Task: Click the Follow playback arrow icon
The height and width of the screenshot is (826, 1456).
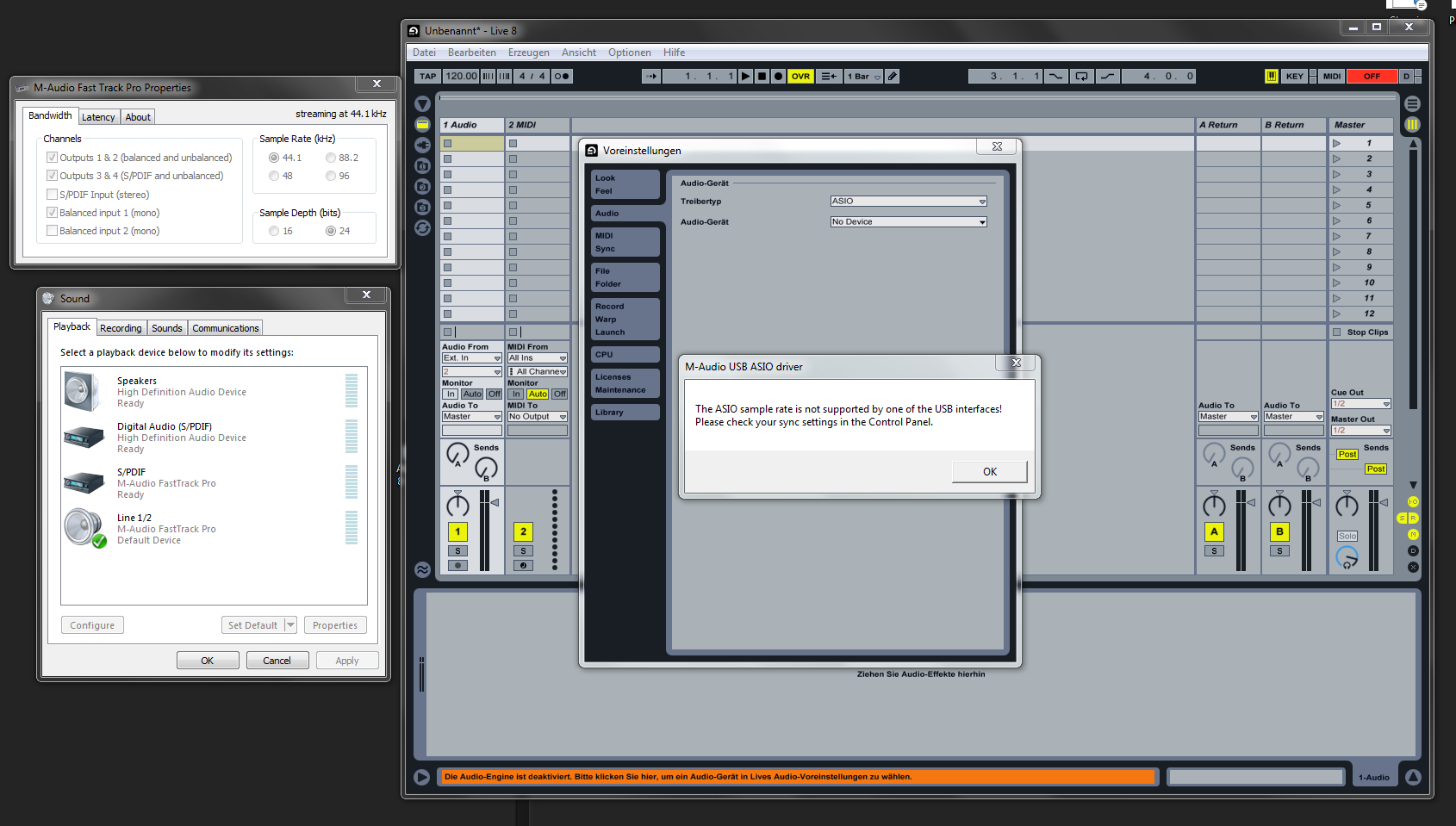Action: 651,77
